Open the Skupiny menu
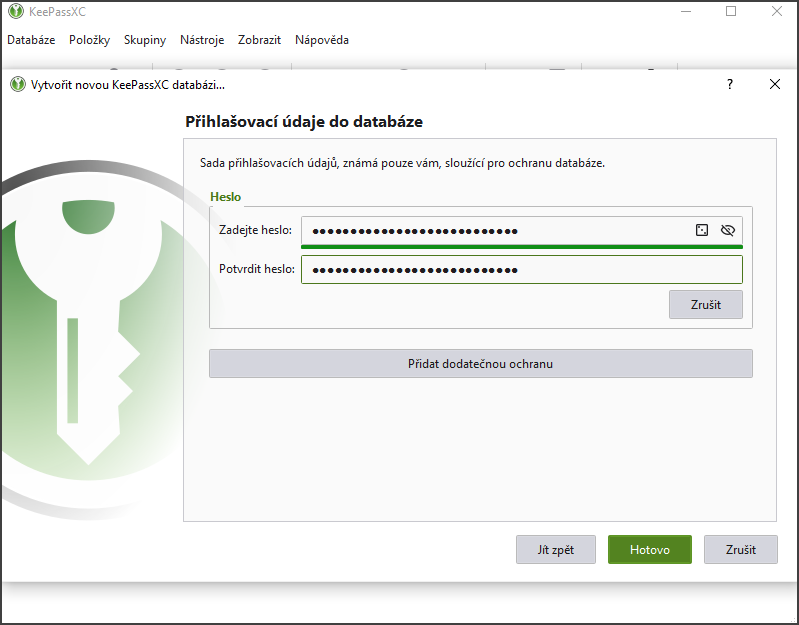 click(x=145, y=40)
